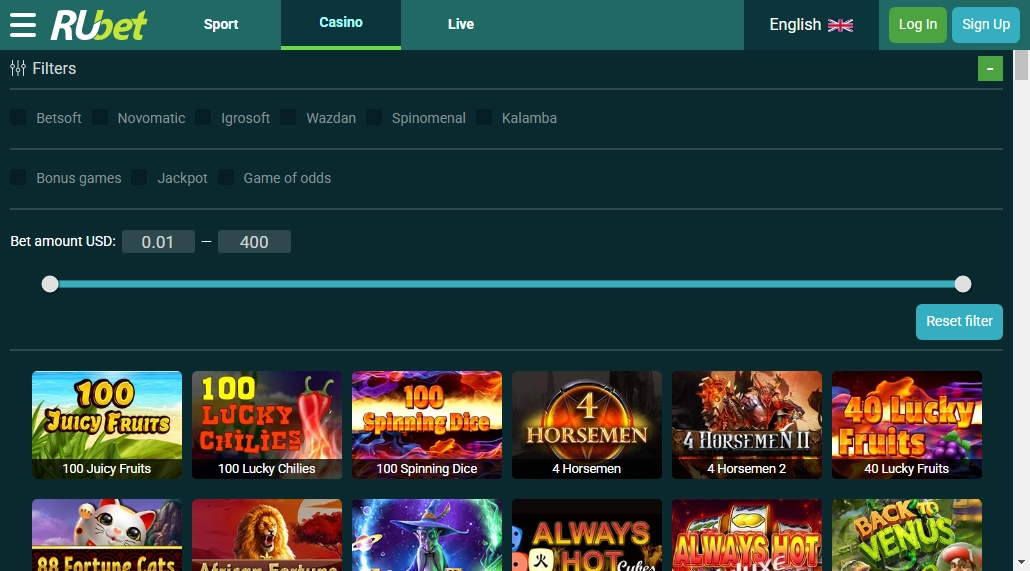1030x571 pixels.
Task: Enable the Jackpot filter
Action: coord(139,177)
